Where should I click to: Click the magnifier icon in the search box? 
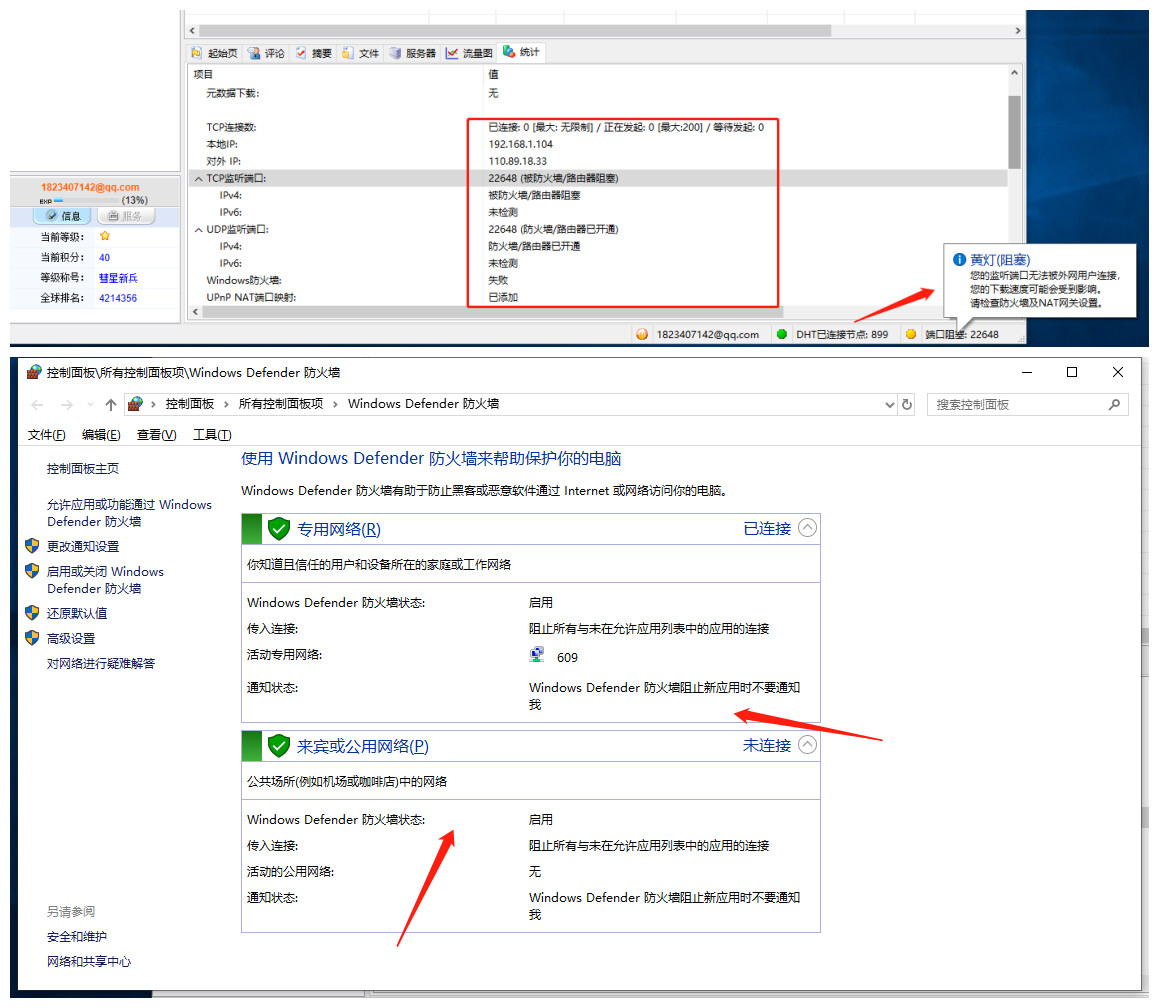pyautogui.click(x=1114, y=405)
